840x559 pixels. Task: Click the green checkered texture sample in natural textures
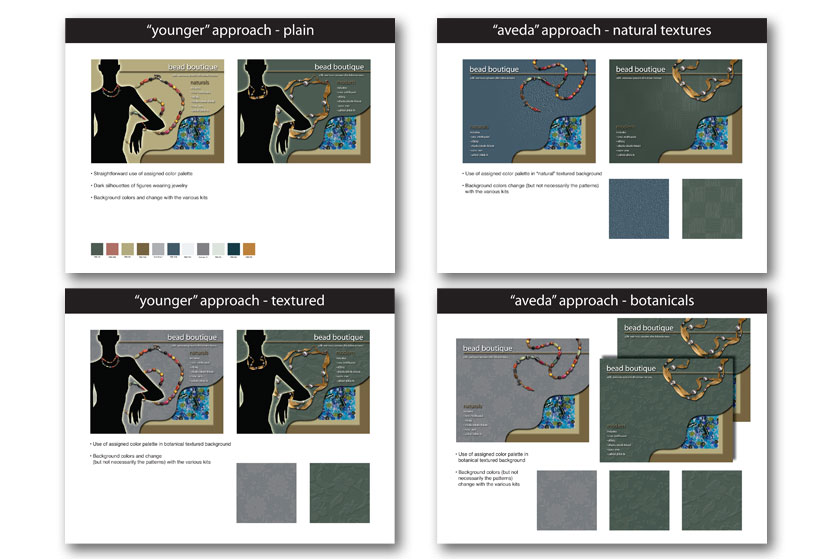coord(712,209)
